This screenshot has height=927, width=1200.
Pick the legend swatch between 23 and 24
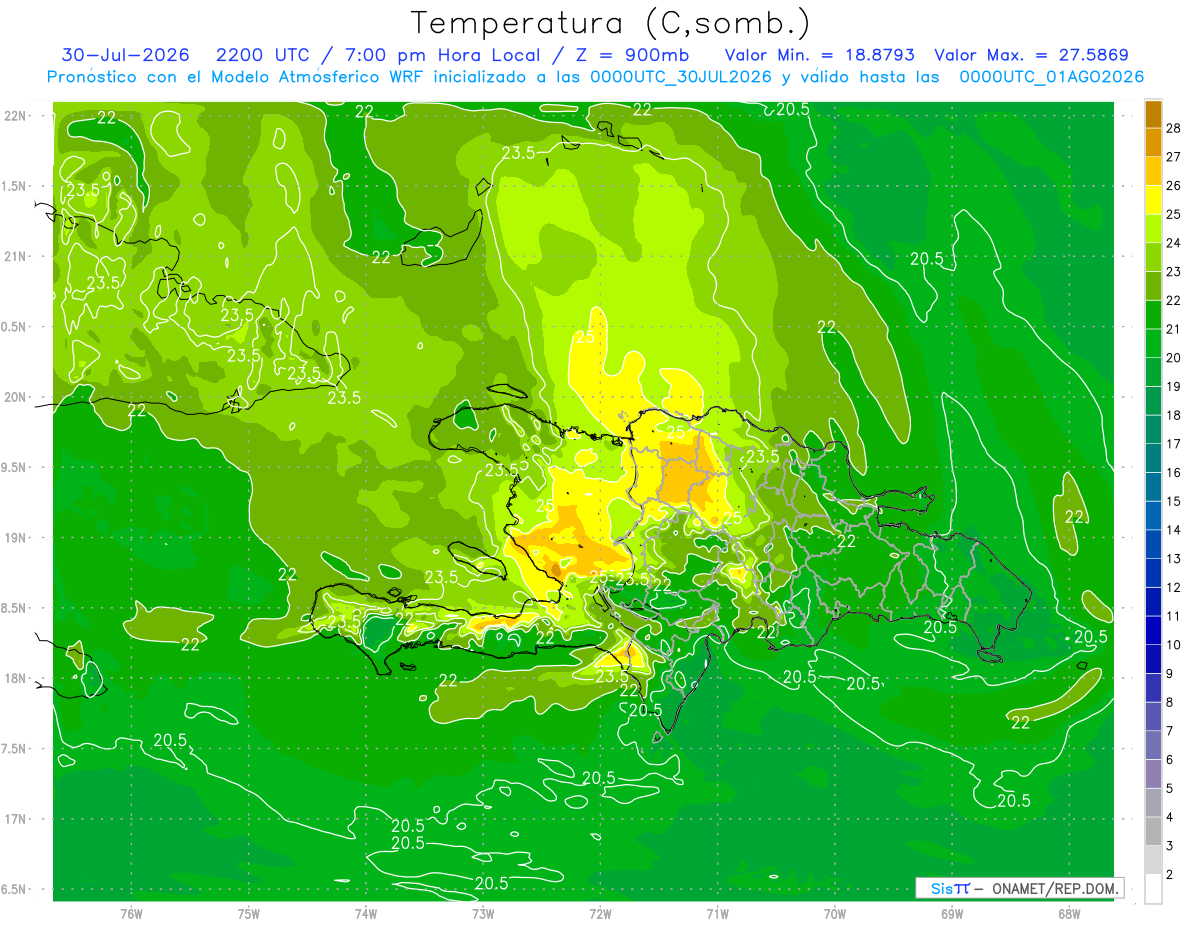(1153, 258)
